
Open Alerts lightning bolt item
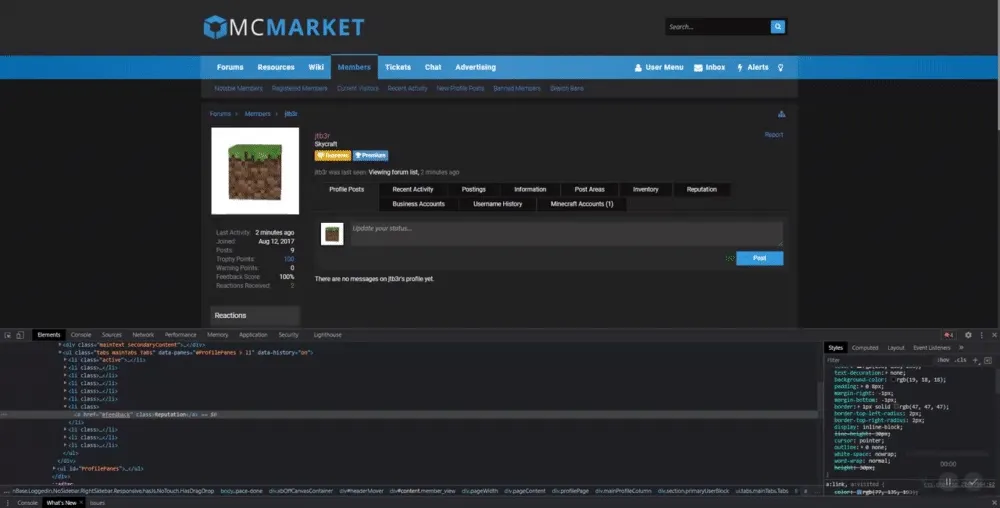[753, 68]
